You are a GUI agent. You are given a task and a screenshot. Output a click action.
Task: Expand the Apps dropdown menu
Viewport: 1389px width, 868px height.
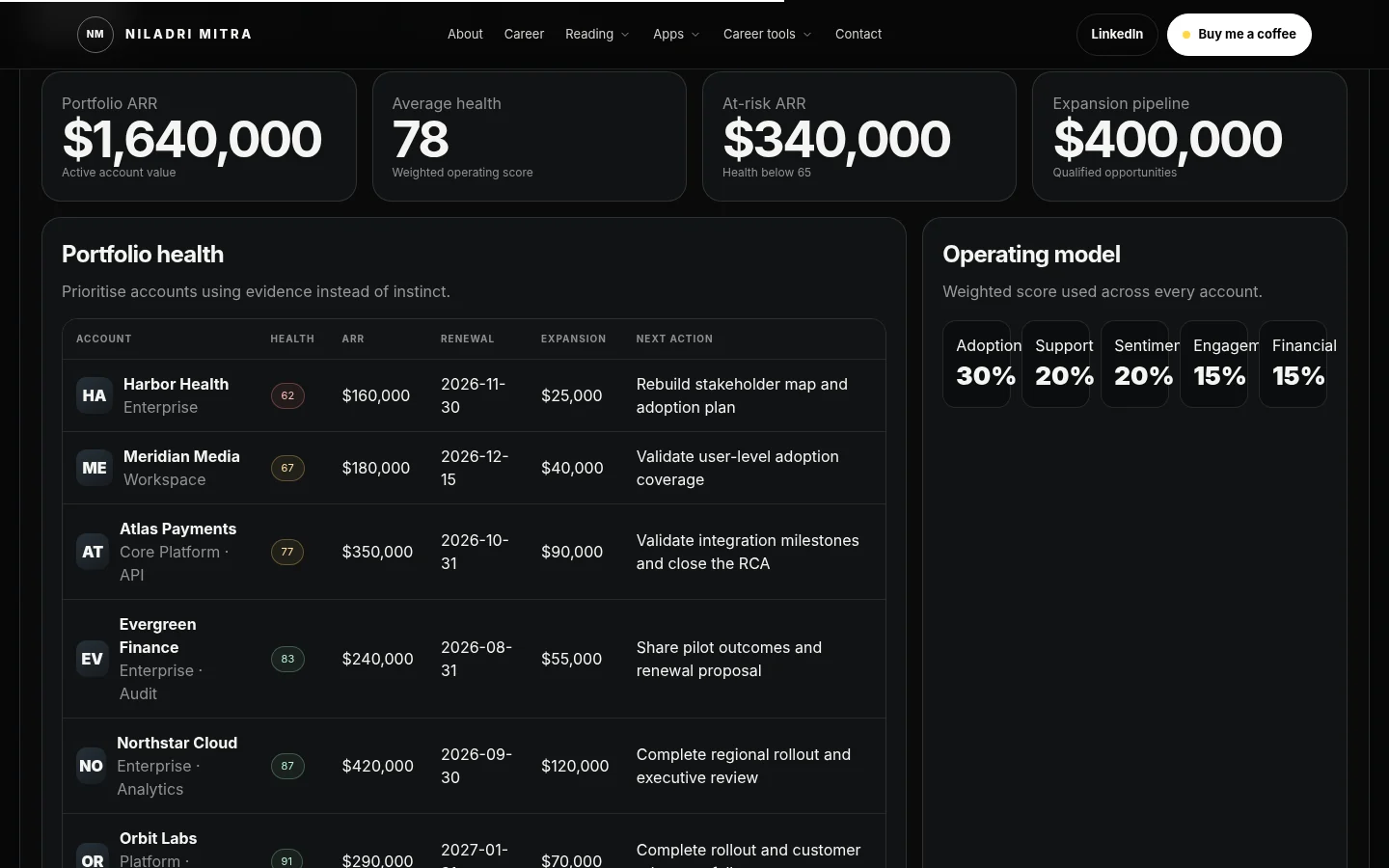pyautogui.click(x=676, y=34)
